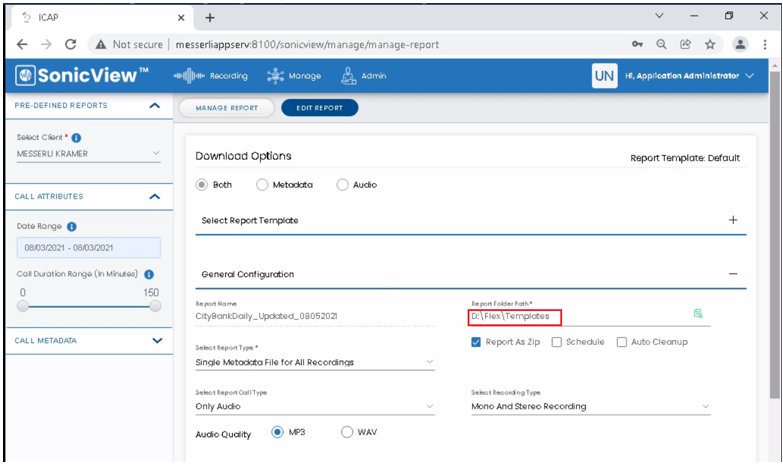The height and width of the screenshot is (465, 783).
Task: Select WAV audio quality
Action: [x=347, y=432]
